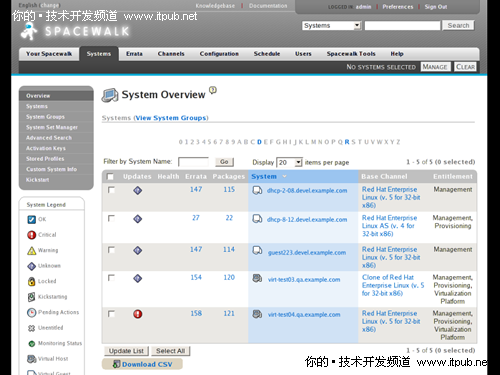
Task: Open the Spacewalk Tools tab
Action: pos(351,54)
